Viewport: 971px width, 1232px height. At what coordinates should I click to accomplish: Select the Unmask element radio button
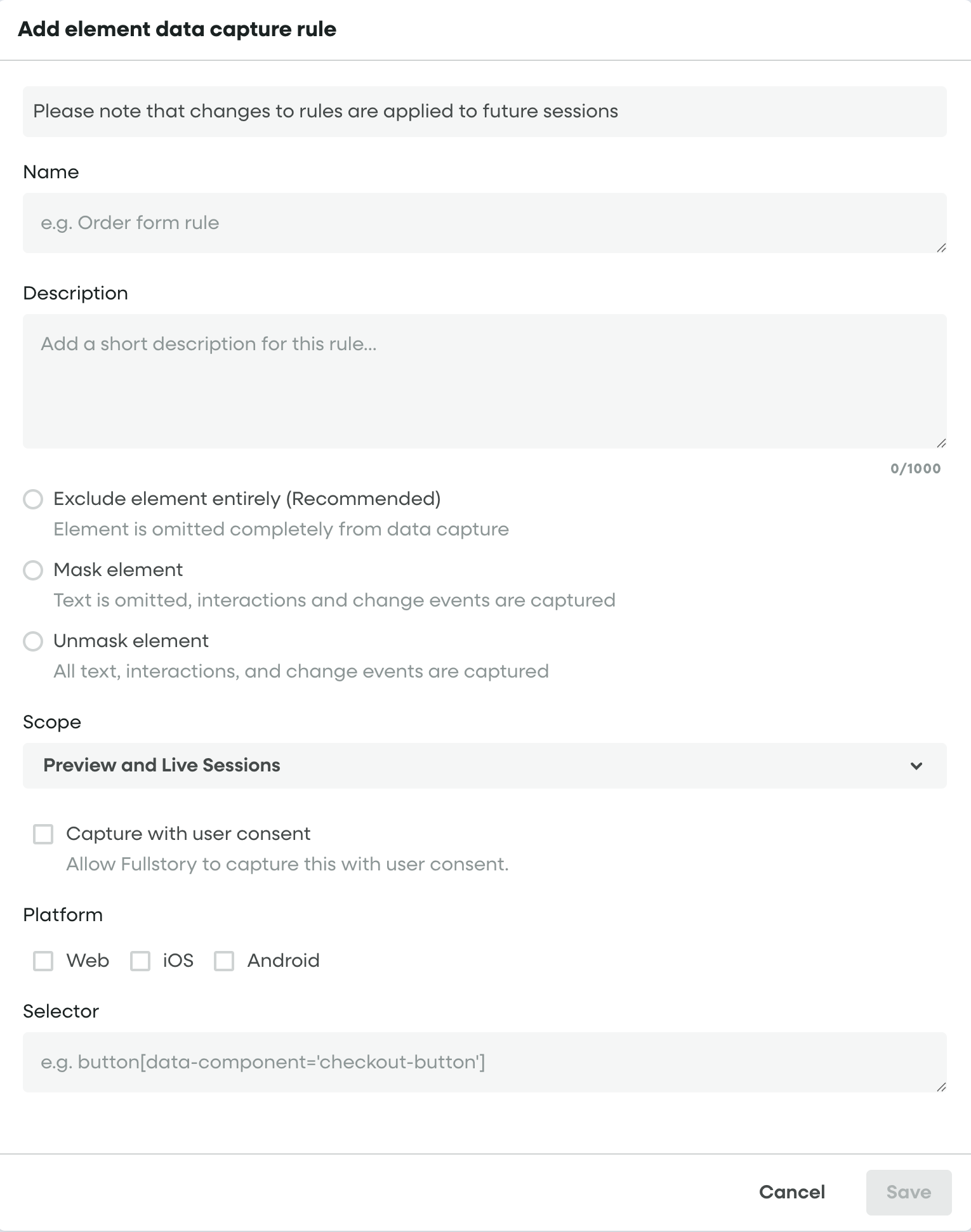pyautogui.click(x=33, y=641)
